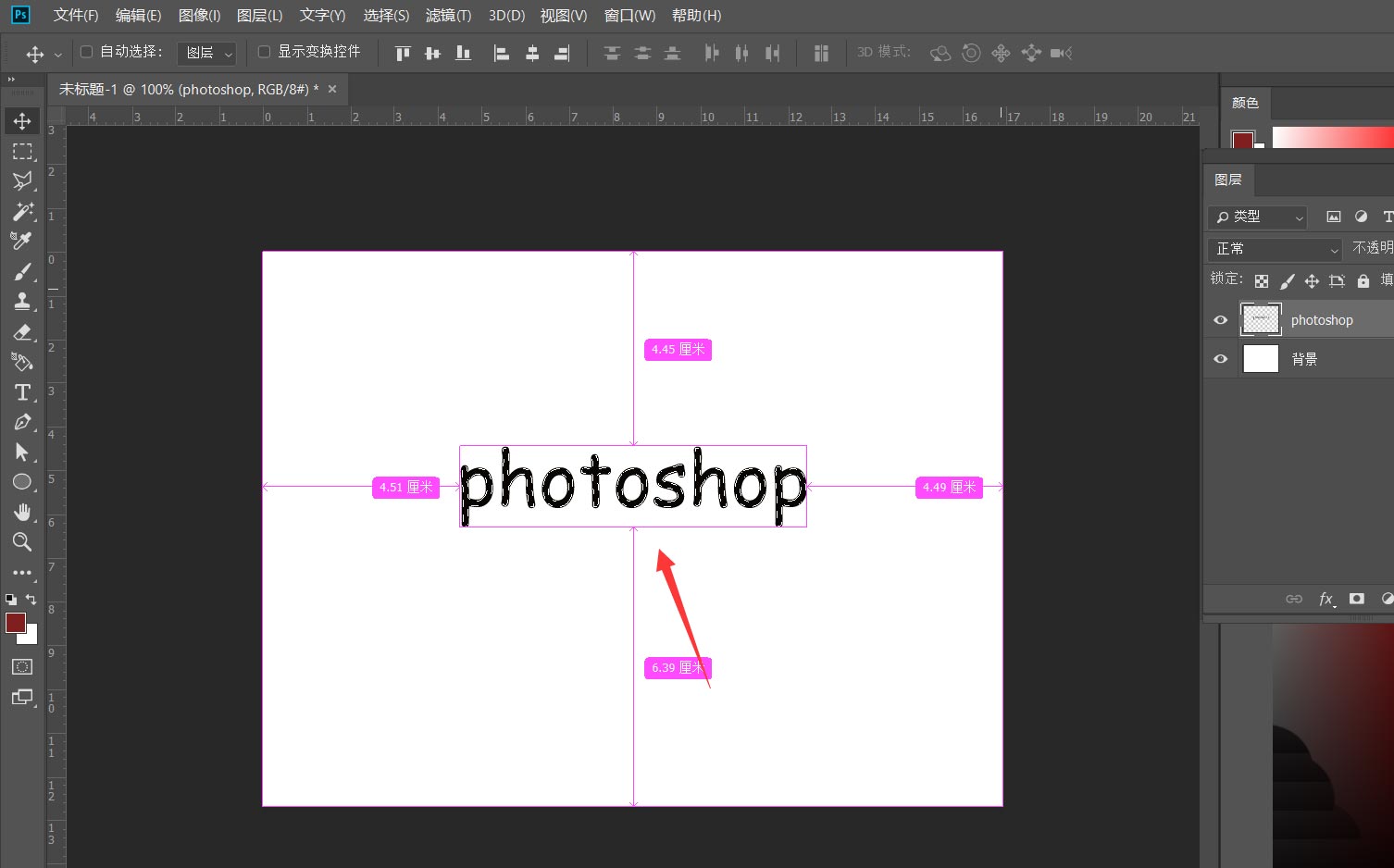This screenshot has height=868, width=1394.
Task: Select the Rectangular Marquee tool
Action: coord(22,151)
